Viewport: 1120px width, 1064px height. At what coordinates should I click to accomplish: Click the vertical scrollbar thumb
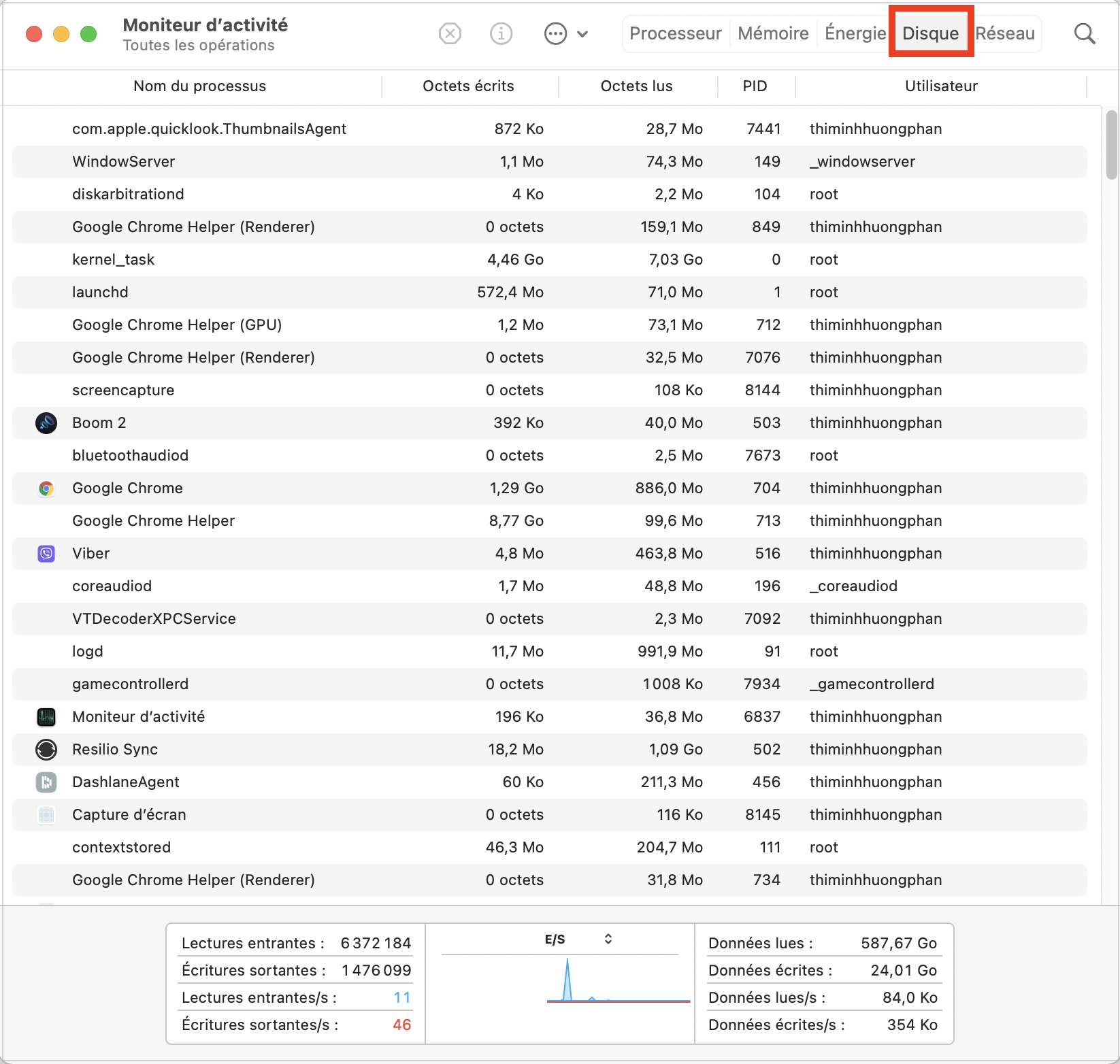click(x=1112, y=144)
